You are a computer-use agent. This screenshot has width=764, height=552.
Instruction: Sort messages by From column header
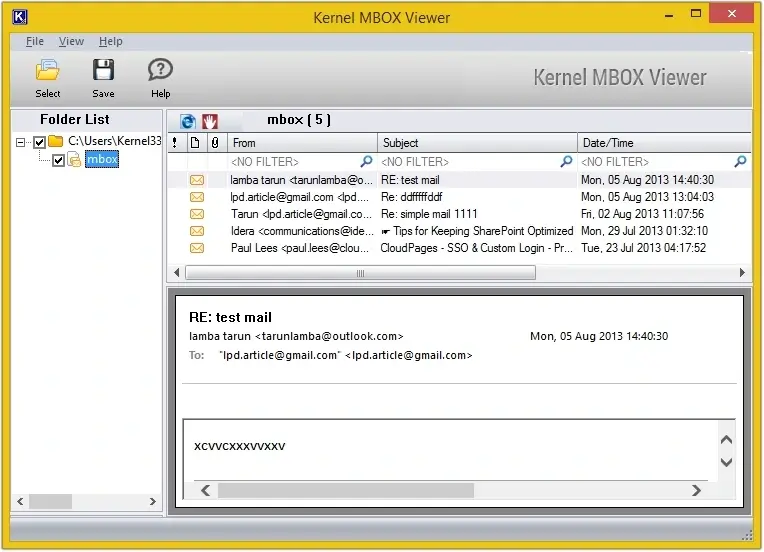[302, 143]
